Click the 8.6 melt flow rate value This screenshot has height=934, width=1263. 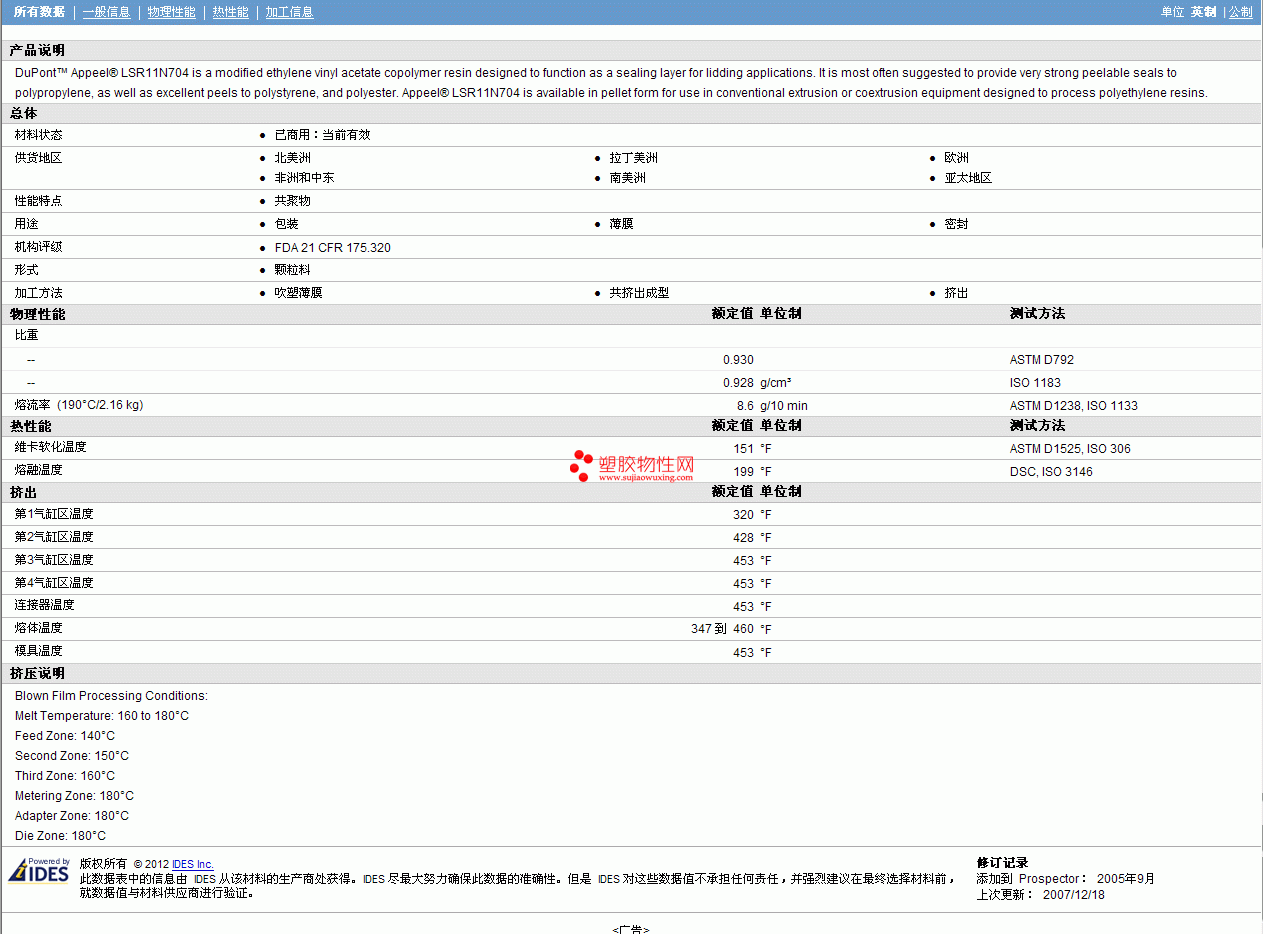click(745, 406)
